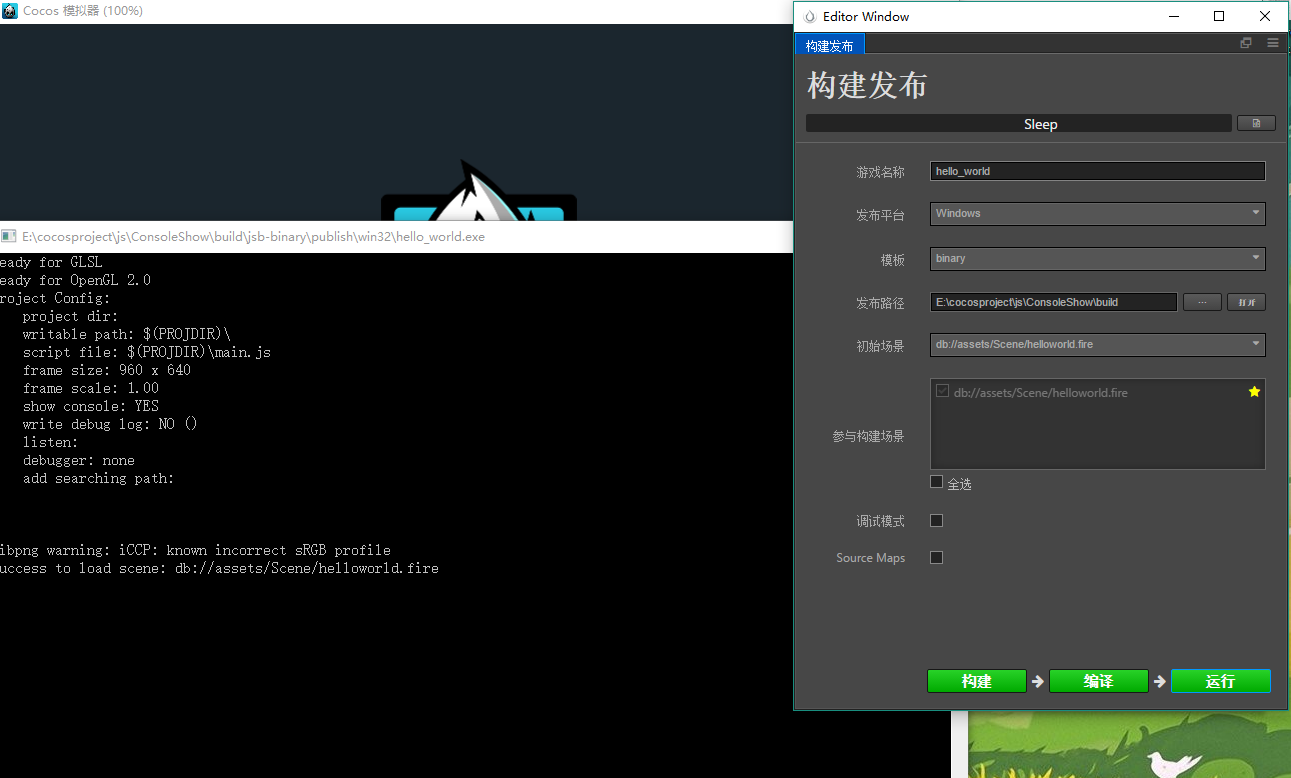Click the green 运行 run button
Image resolution: width=1291 pixels, height=778 pixels.
[1220, 681]
